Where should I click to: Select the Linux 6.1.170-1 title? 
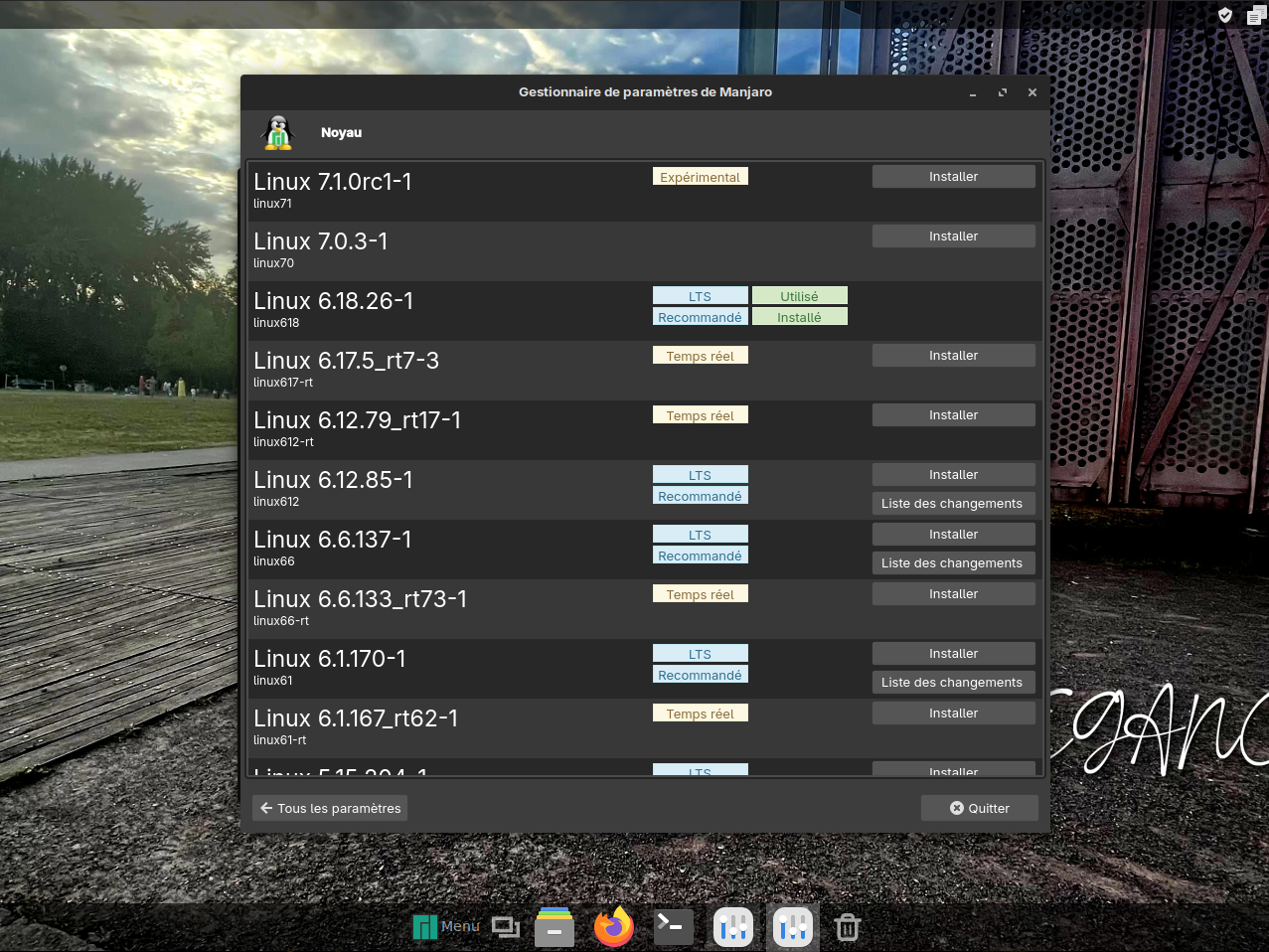pos(330,659)
